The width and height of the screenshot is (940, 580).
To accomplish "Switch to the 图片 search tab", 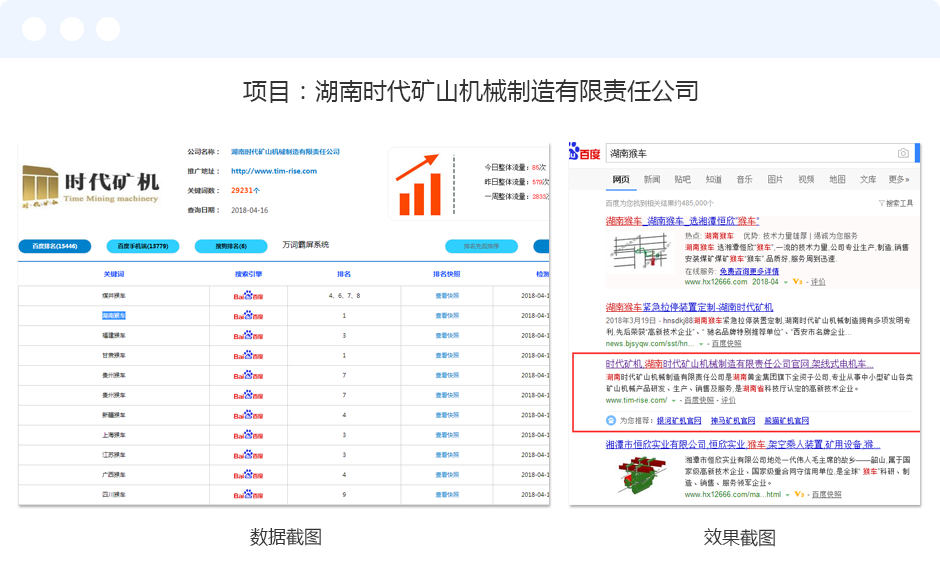I will pyautogui.click(x=775, y=180).
